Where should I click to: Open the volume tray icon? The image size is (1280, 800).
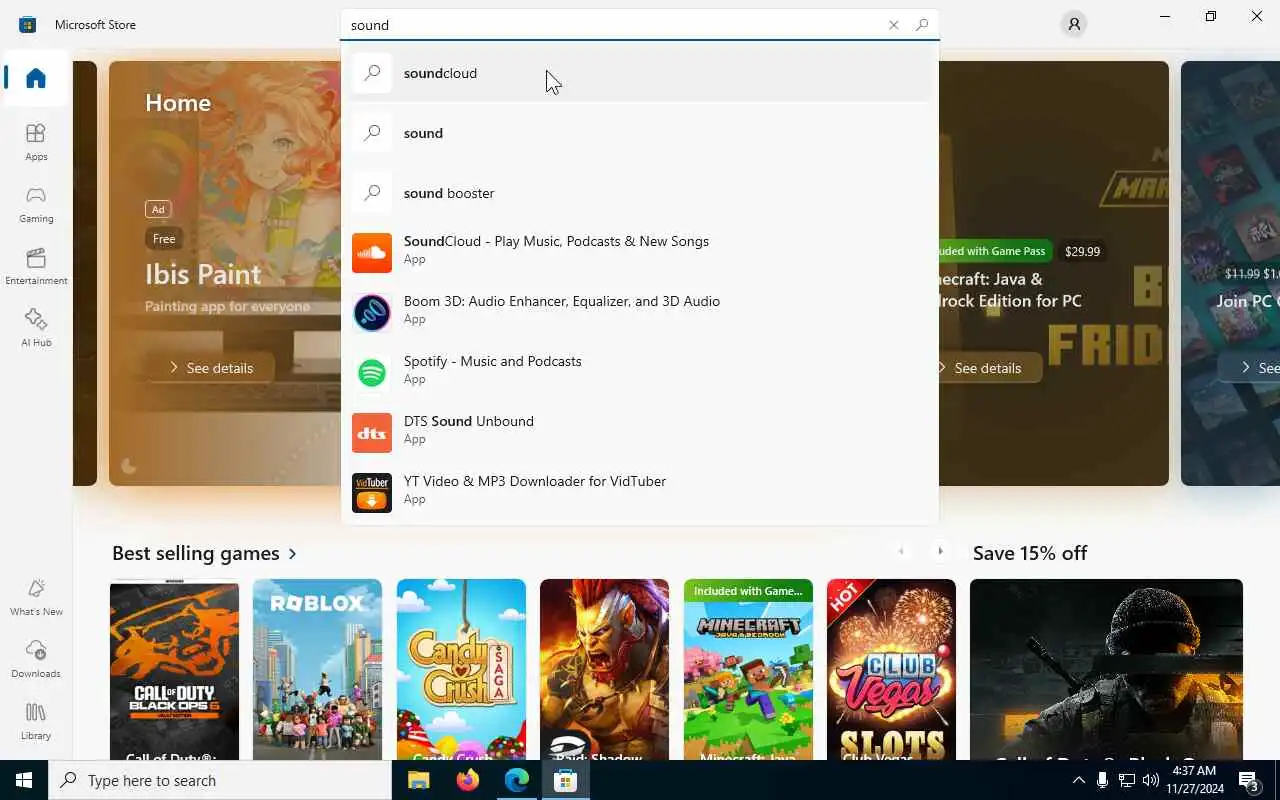(x=1151, y=780)
